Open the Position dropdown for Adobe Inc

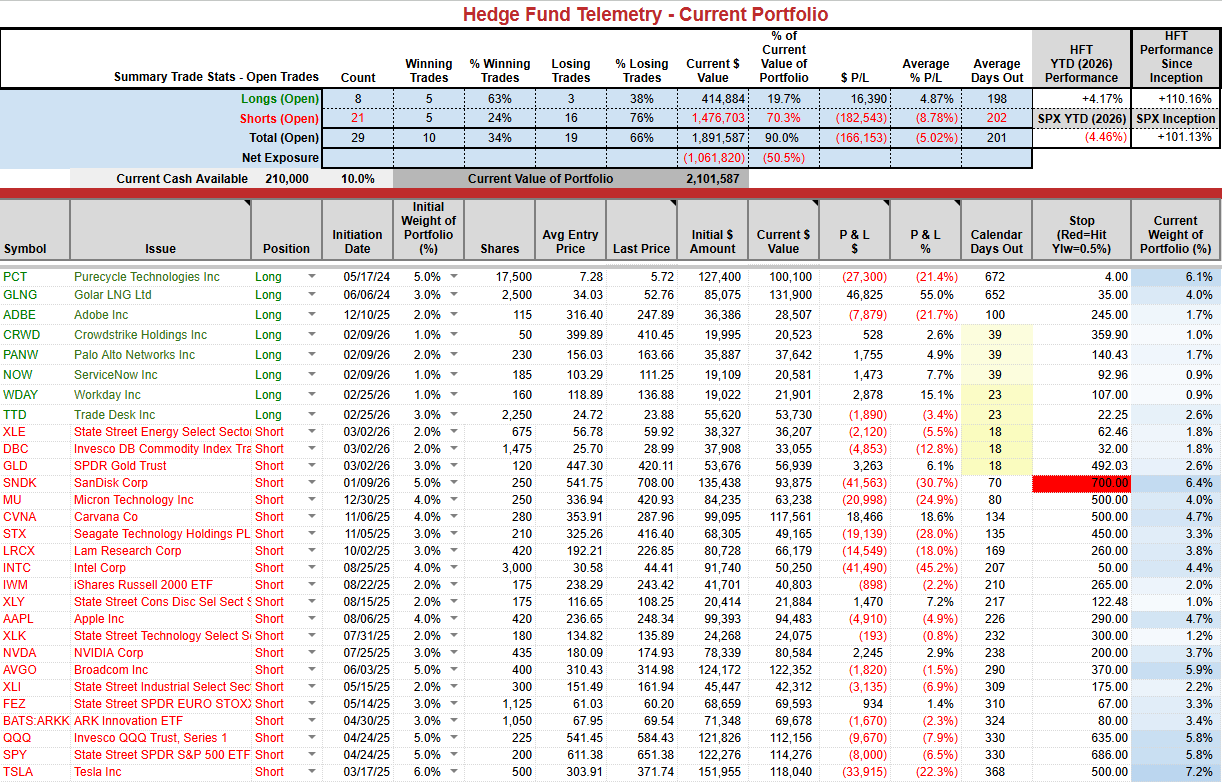[x=311, y=315]
